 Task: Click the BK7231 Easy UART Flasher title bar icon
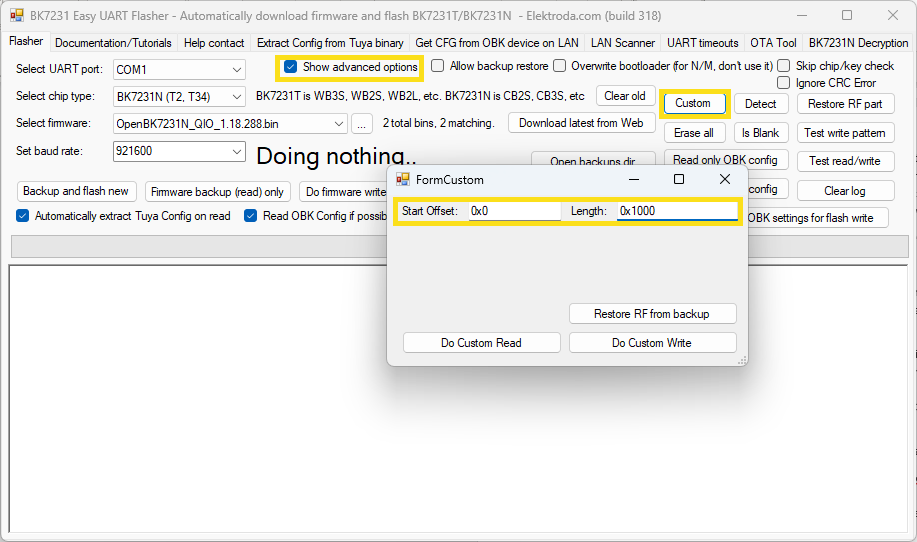click(17, 15)
